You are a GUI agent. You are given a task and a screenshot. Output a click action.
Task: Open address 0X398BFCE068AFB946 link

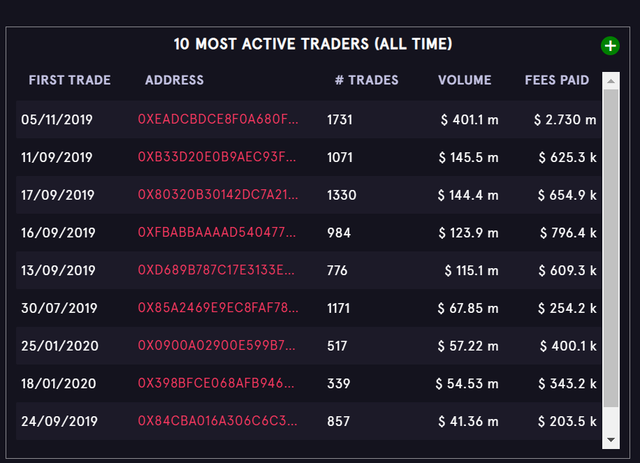(216, 383)
